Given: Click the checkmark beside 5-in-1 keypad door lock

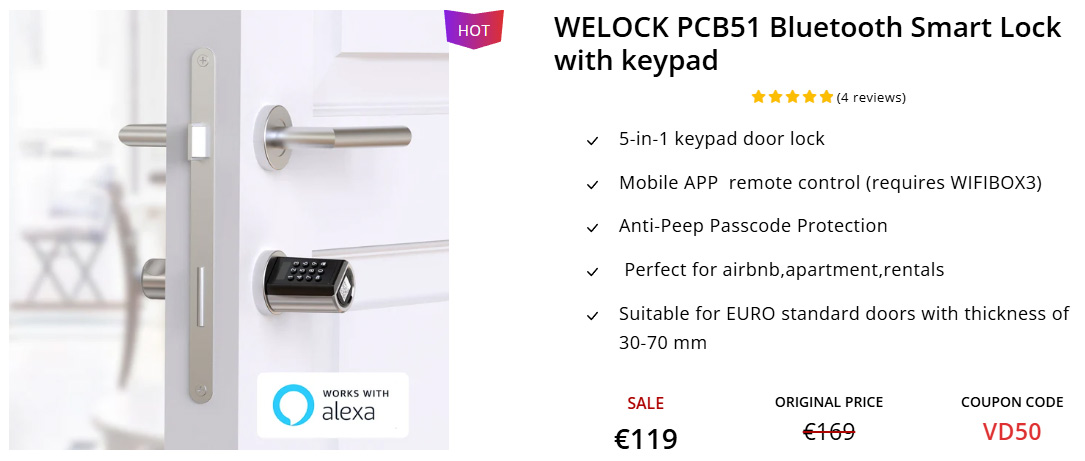Looking at the screenshot, I should [593, 141].
